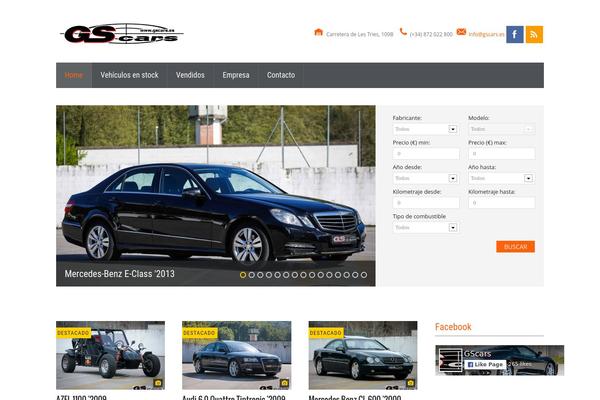The width and height of the screenshot is (600, 400).
Task: Focus the Precio (€) max field
Action: click(x=502, y=154)
